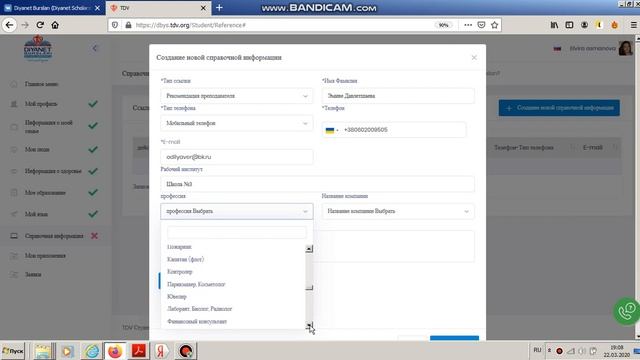Open Adobe Reader from the taskbar
This screenshot has width=640, height=360.
point(139,351)
